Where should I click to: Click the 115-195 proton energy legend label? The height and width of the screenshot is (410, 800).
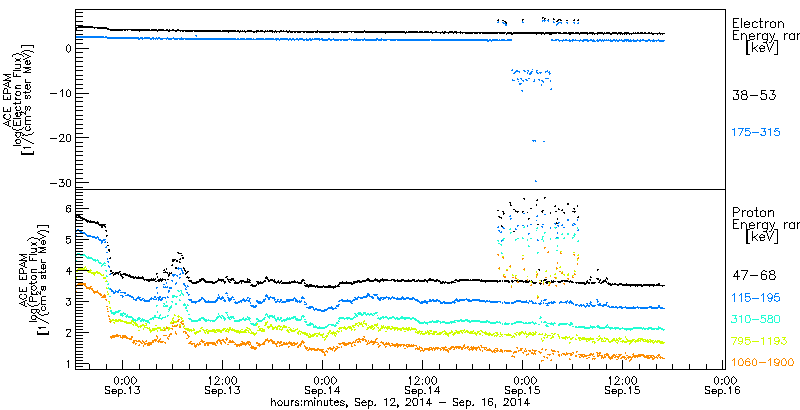coord(756,298)
